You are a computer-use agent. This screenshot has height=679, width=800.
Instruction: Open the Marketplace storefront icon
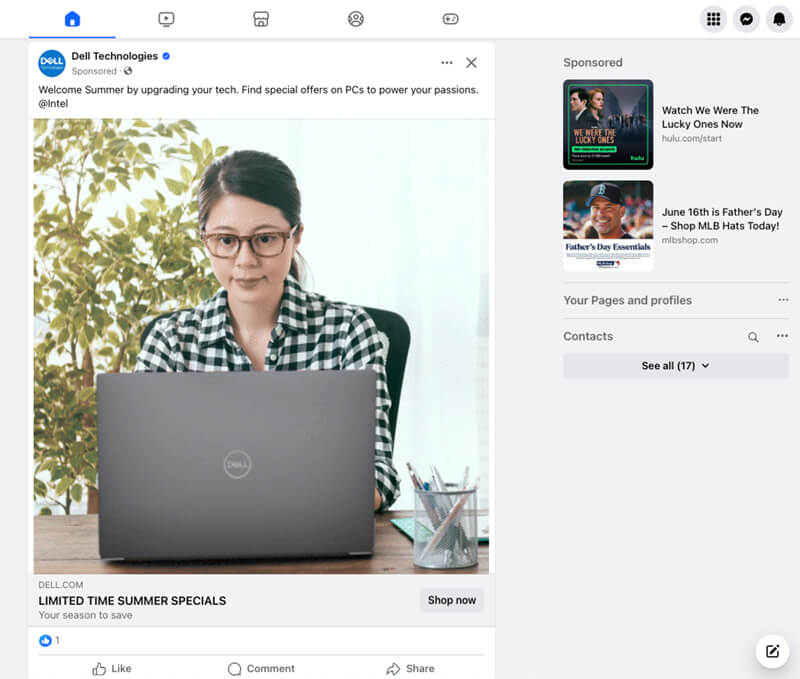[261, 19]
